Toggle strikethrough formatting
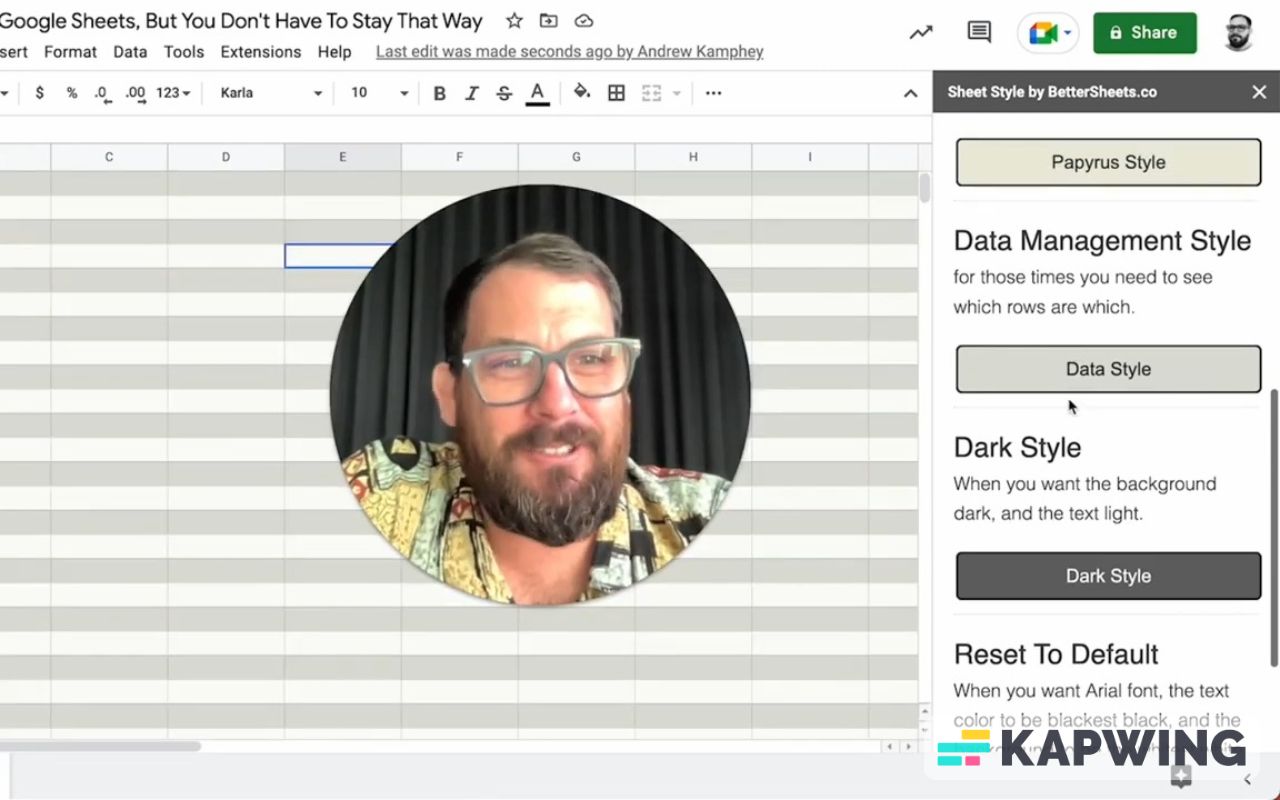This screenshot has width=1280, height=800. click(504, 93)
